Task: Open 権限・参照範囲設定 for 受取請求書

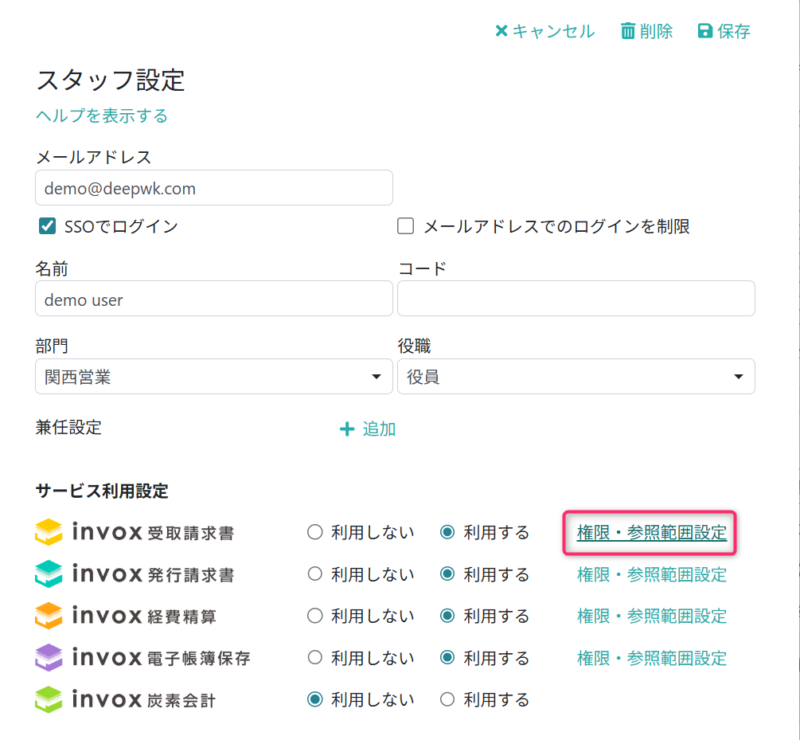Action: pyautogui.click(x=652, y=532)
